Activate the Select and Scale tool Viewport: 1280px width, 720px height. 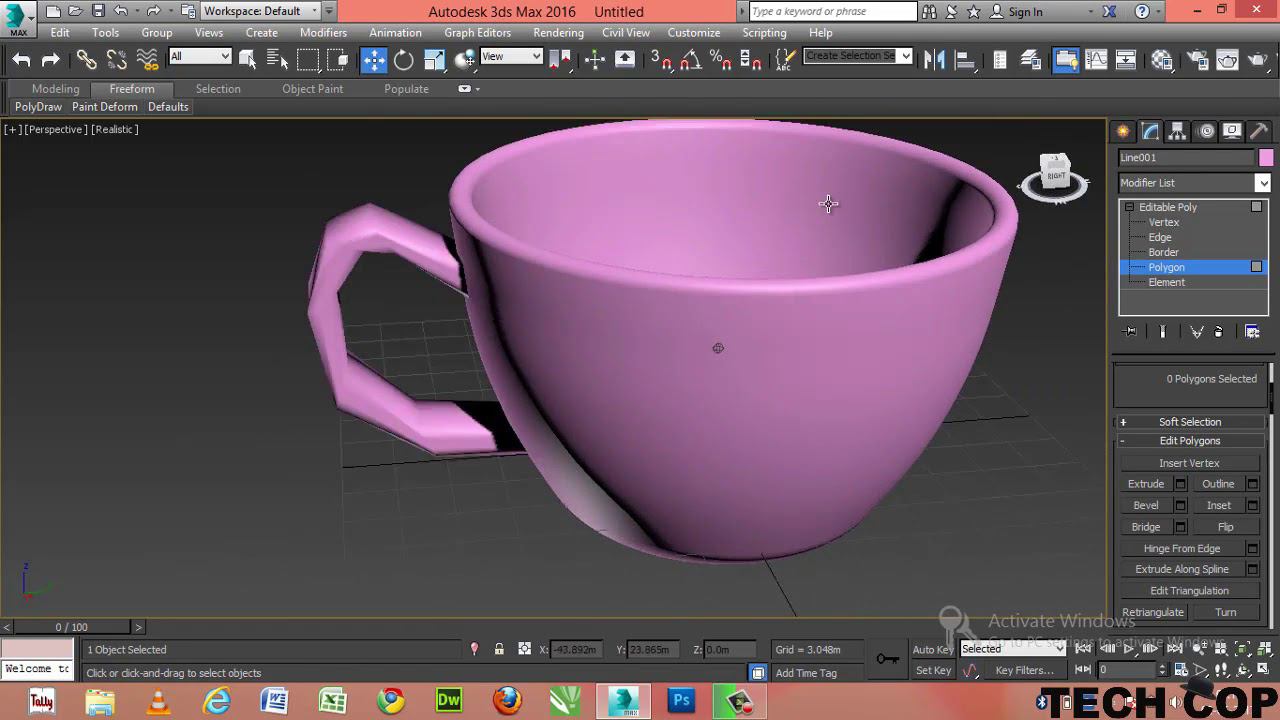click(434, 60)
